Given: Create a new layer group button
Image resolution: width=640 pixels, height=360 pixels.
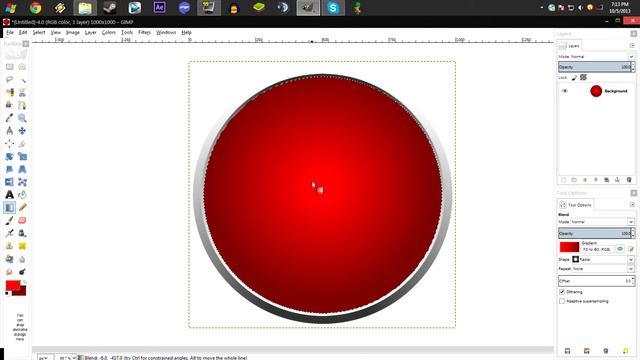Looking at the screenshot, I should pos(574,180).
